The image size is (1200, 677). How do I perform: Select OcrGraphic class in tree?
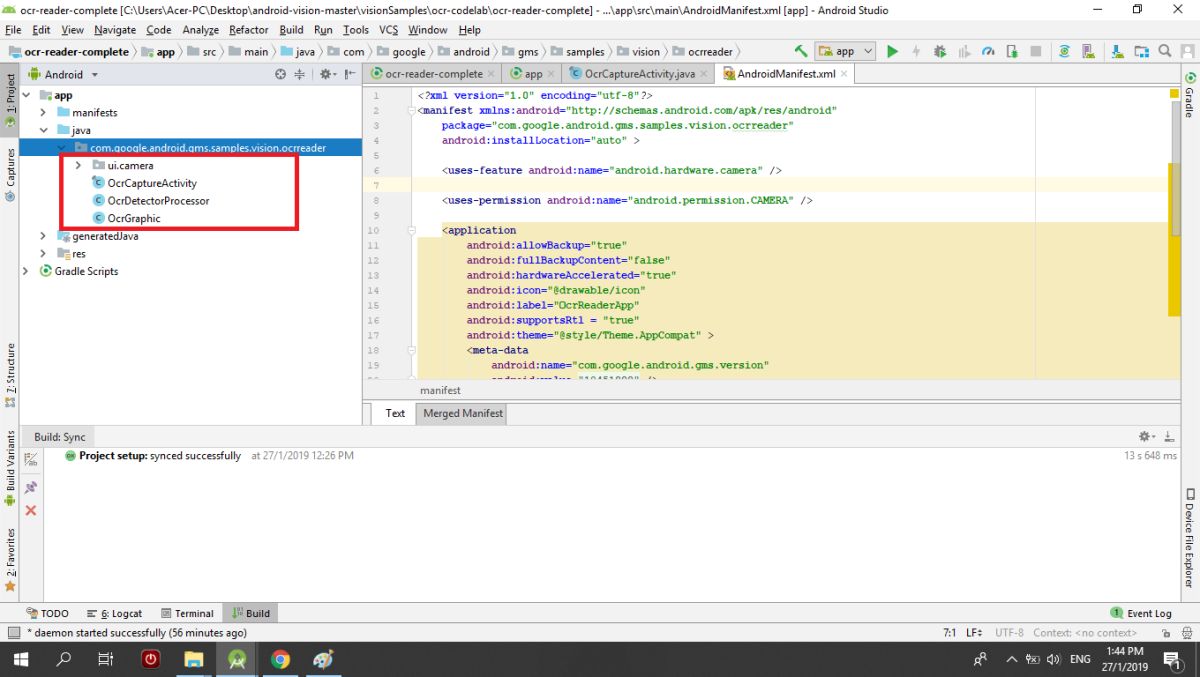click(x=125, y=218)
